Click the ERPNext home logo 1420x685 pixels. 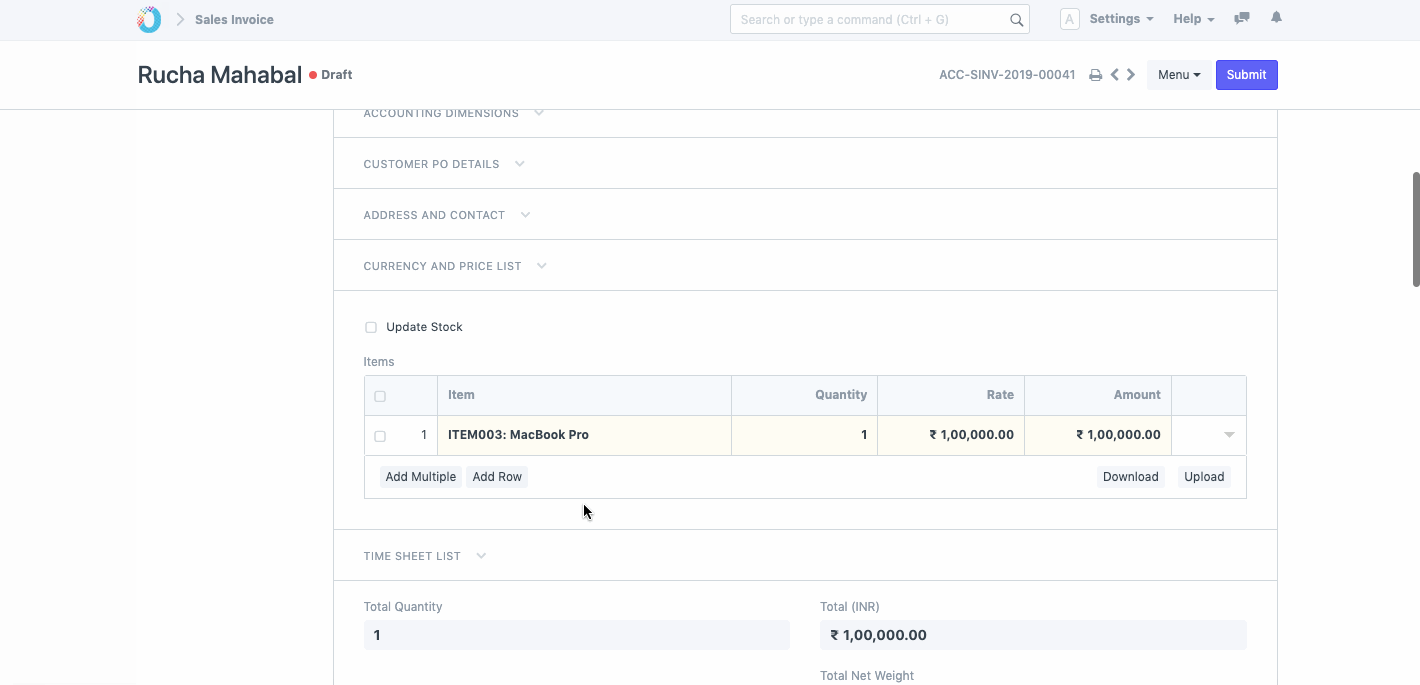point(149,19)
